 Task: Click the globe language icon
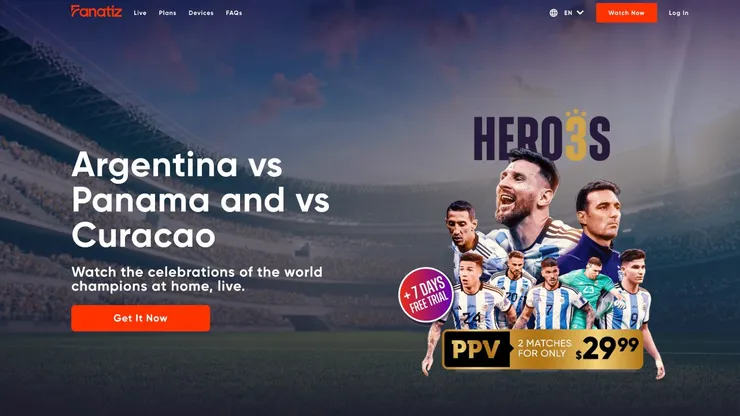pos(553,13)
